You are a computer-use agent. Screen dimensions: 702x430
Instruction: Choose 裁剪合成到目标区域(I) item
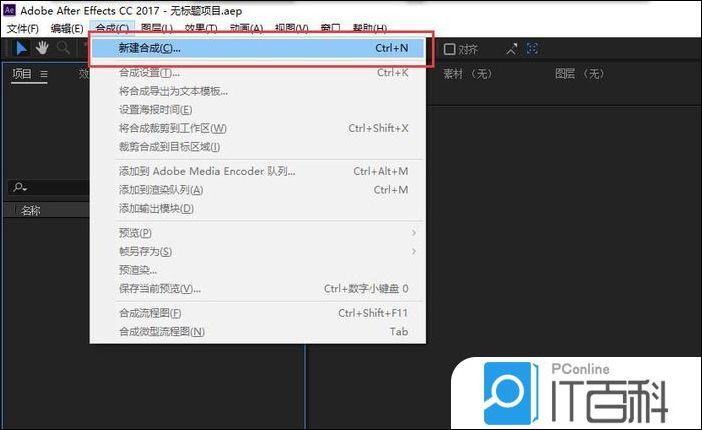[257, 146]
